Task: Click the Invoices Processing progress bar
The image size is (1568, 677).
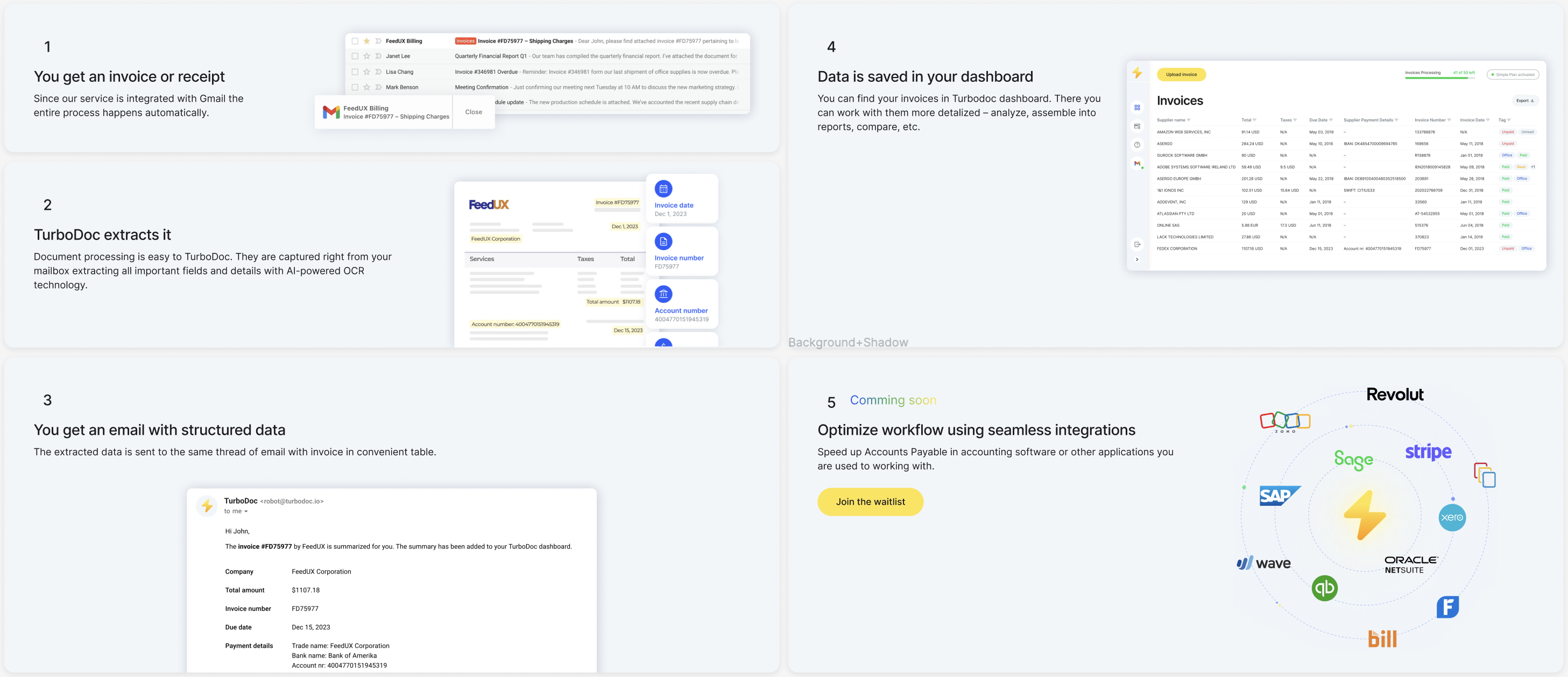Action: click(x=1439, y=77)
